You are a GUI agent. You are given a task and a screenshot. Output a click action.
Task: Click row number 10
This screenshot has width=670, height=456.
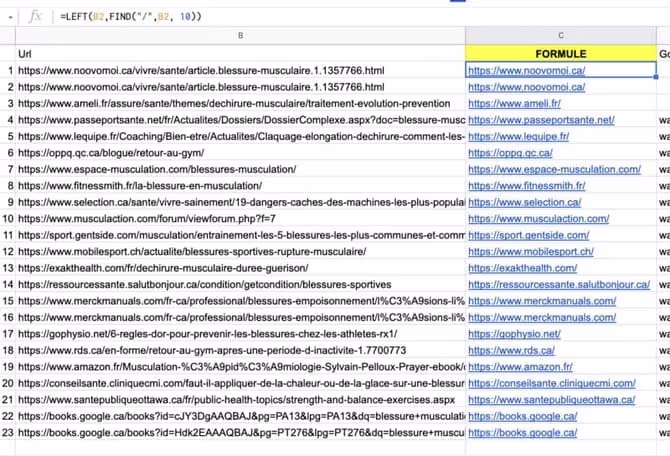click(x=8, y=219)
